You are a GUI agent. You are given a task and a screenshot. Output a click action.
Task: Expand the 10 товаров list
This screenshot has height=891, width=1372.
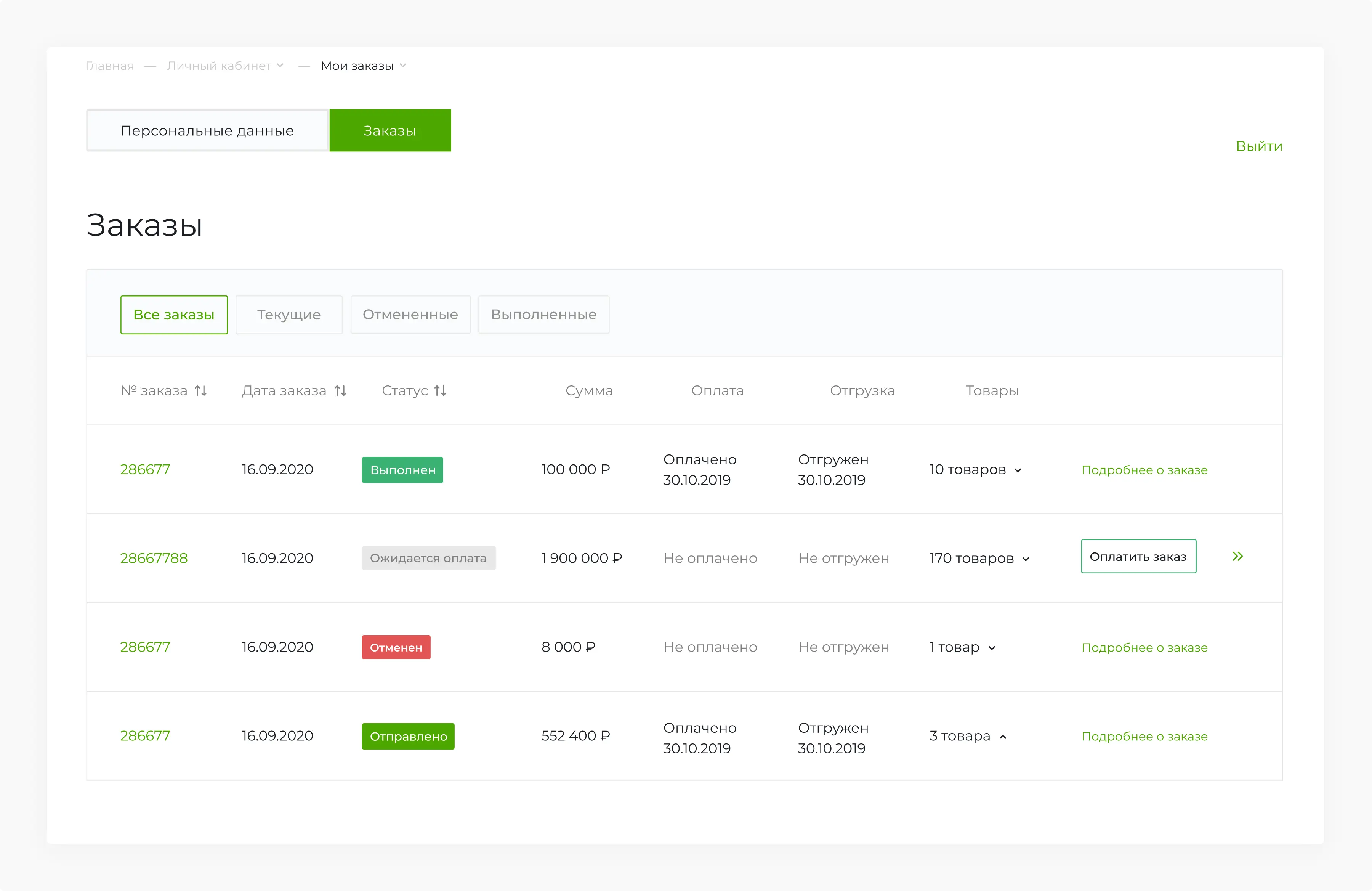[x=1018, y=470]
